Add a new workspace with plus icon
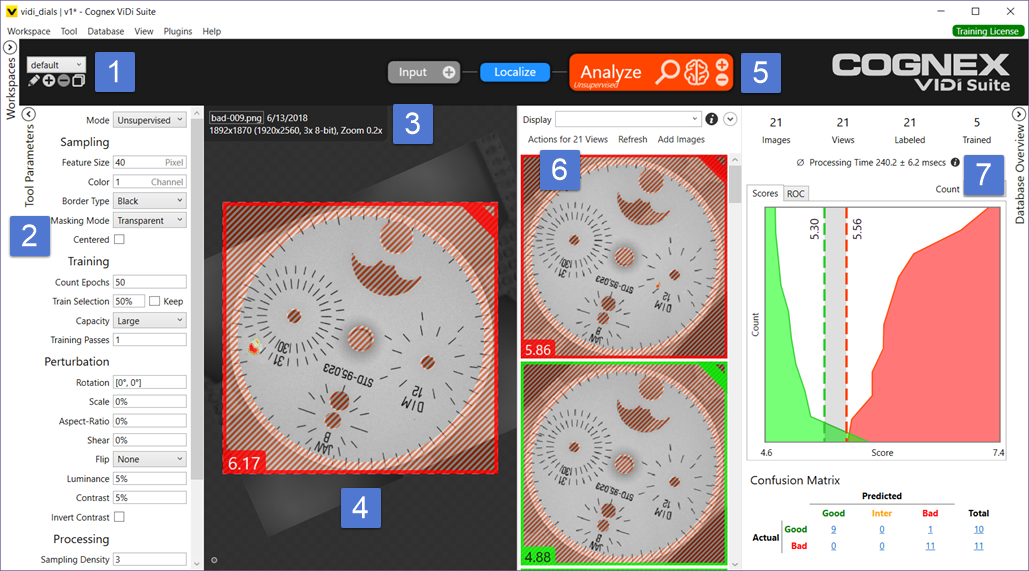The width and height of the screenshot is (1029, 571). (x=49, y=80)
